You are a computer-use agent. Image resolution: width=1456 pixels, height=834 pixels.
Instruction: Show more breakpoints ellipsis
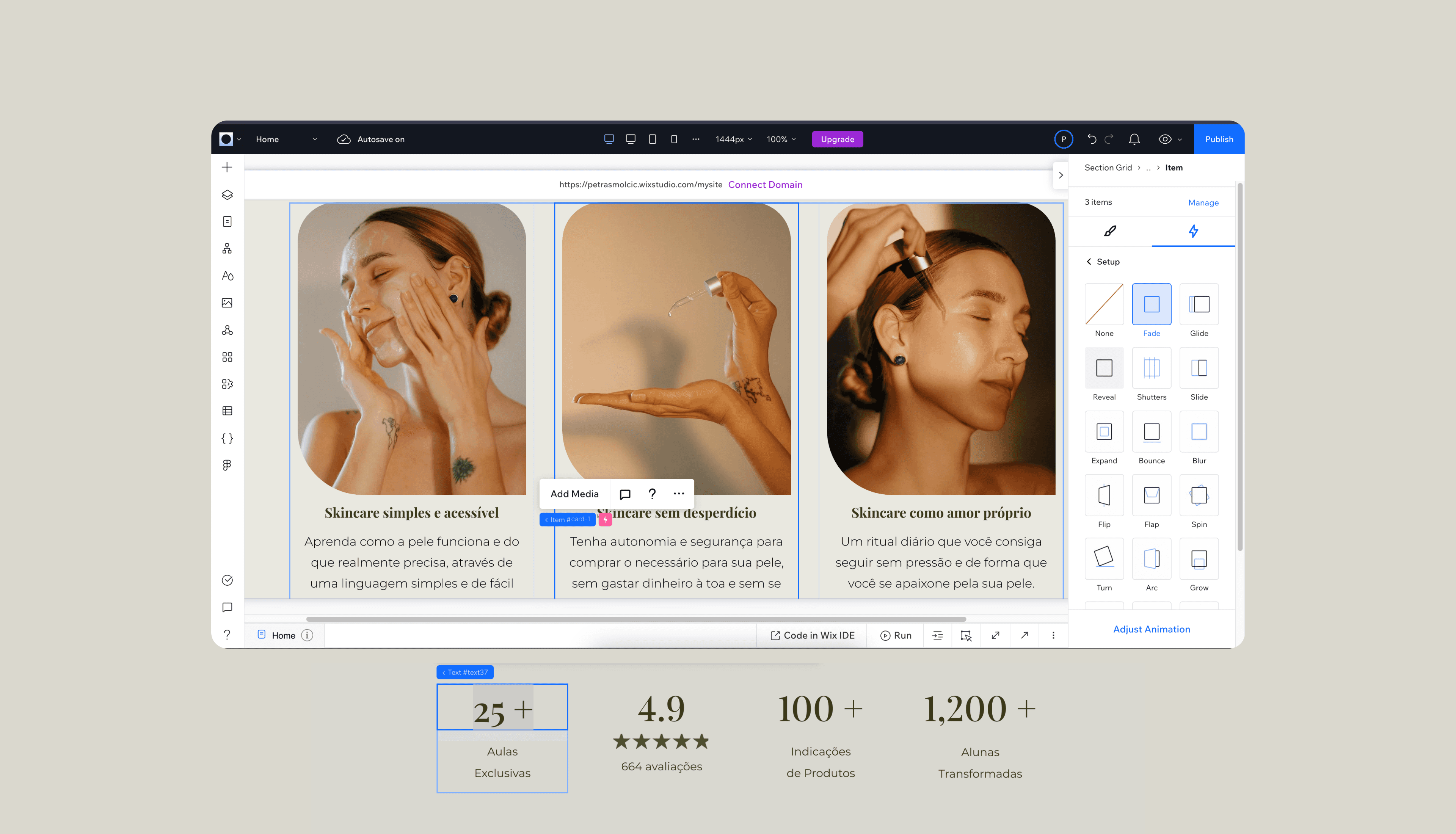[695, 139]
